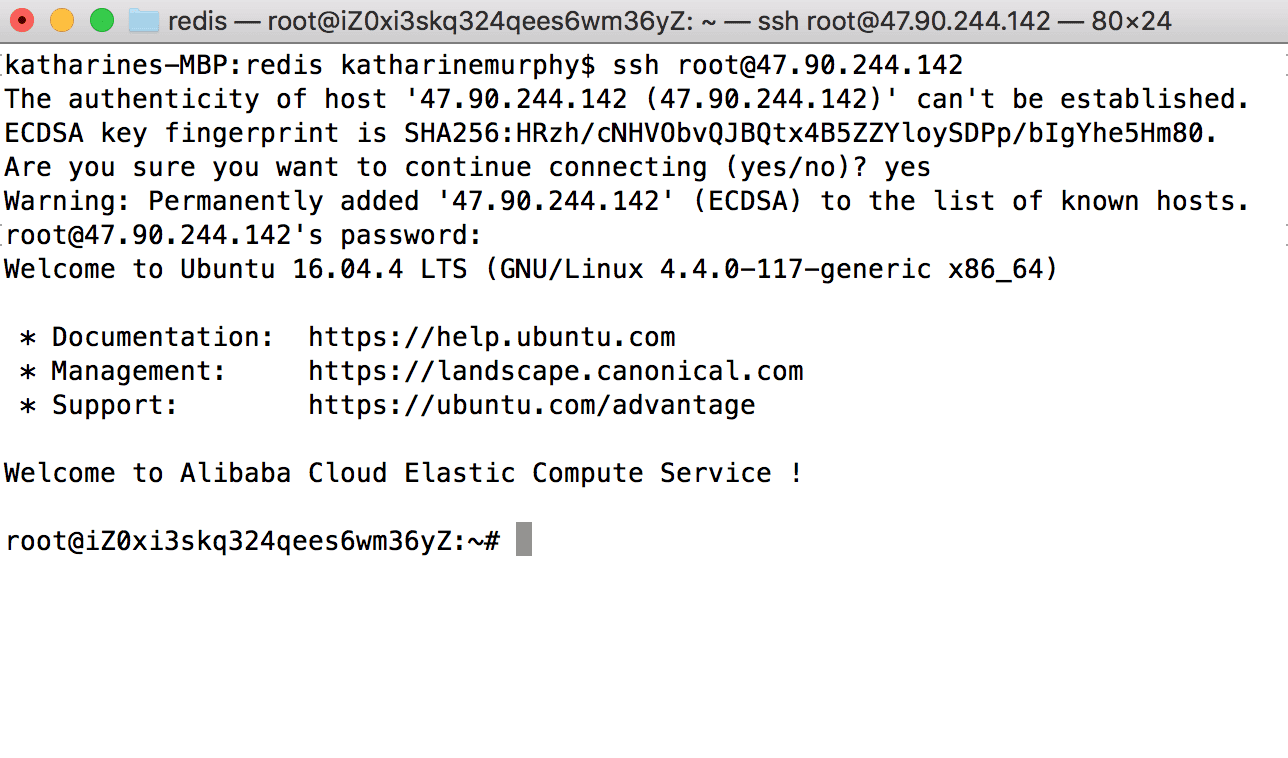Screen dimensions: 1288x758
Task: Click the Welcome to Alibaba Cloud line
Action: (x=403, y=473)
